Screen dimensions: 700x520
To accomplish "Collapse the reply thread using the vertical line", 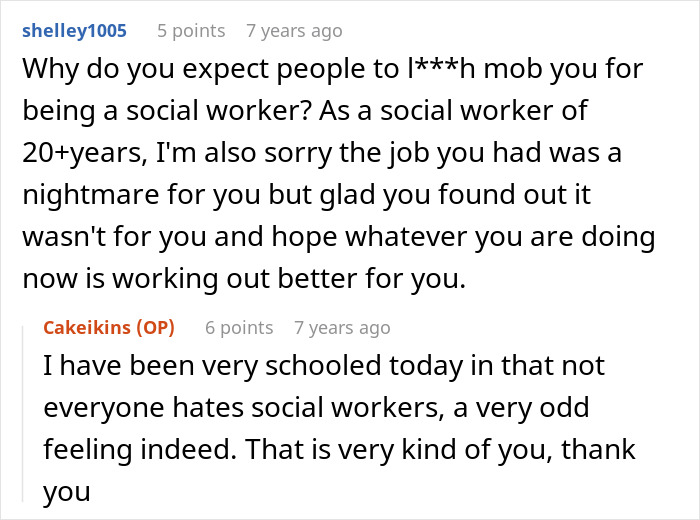I will coord(23,414).
